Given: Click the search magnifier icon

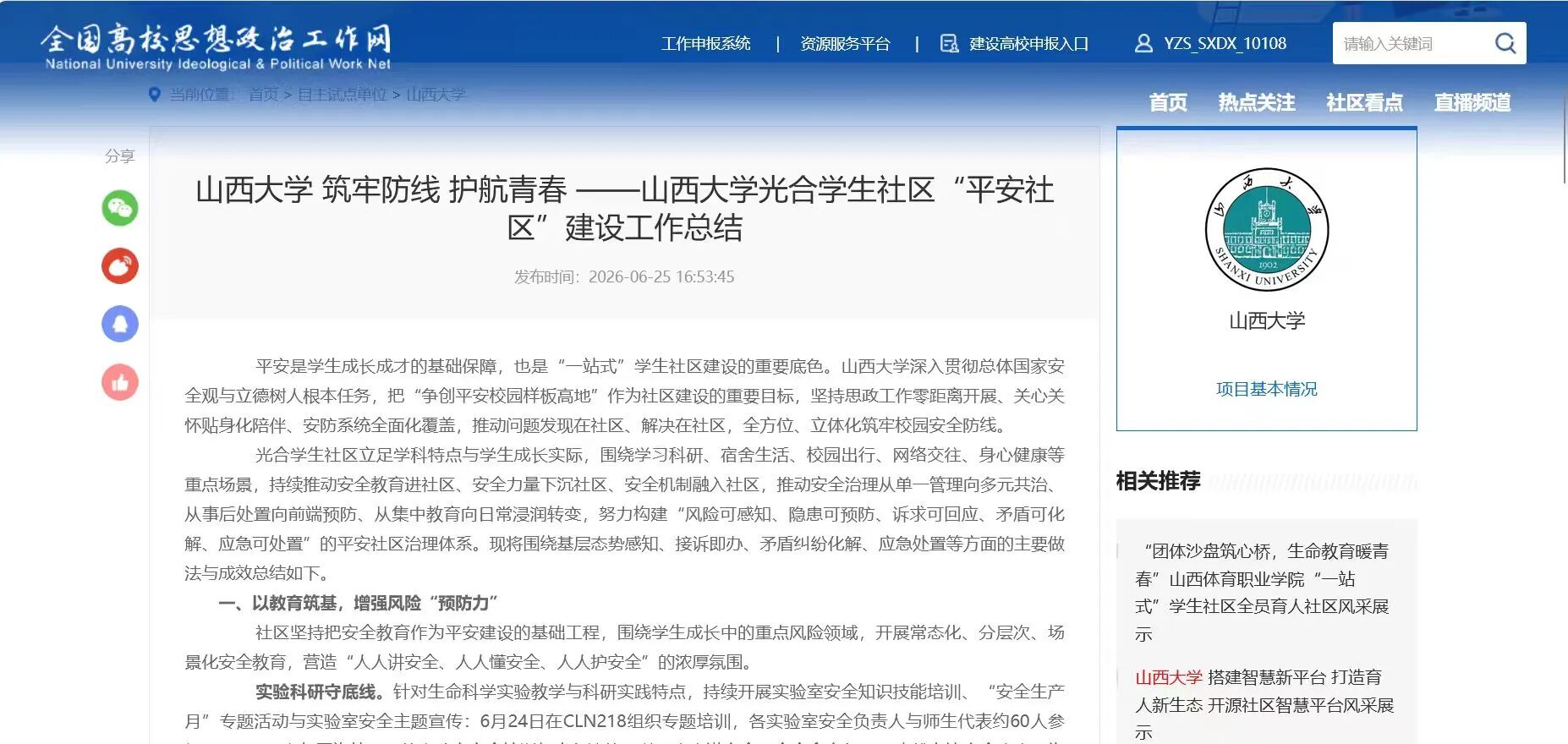Looking at the screenshot, I should click(1505, 43).
